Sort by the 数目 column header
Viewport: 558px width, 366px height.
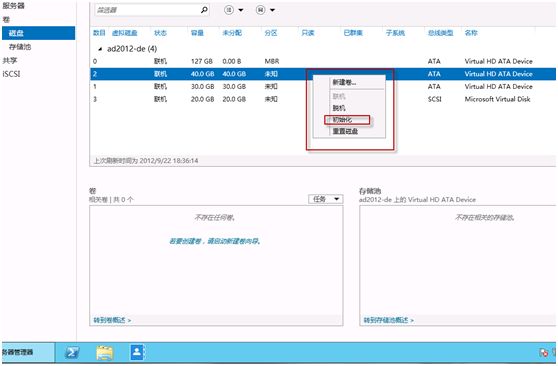tap(99, 33)
